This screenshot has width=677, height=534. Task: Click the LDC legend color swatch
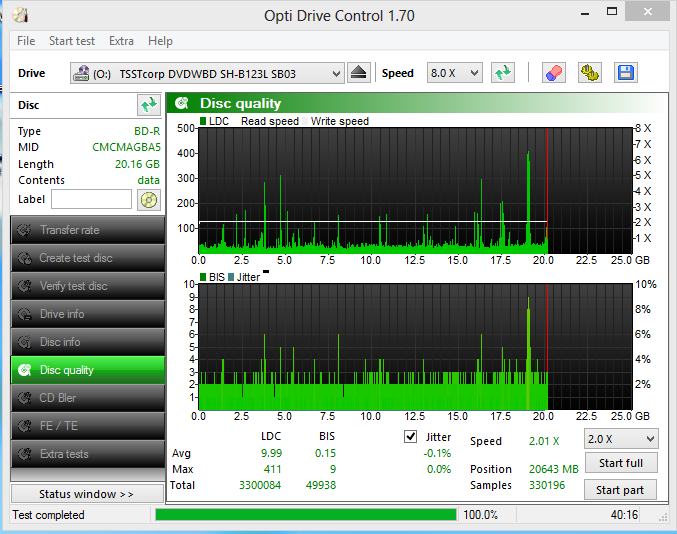[x=203, y=121]
